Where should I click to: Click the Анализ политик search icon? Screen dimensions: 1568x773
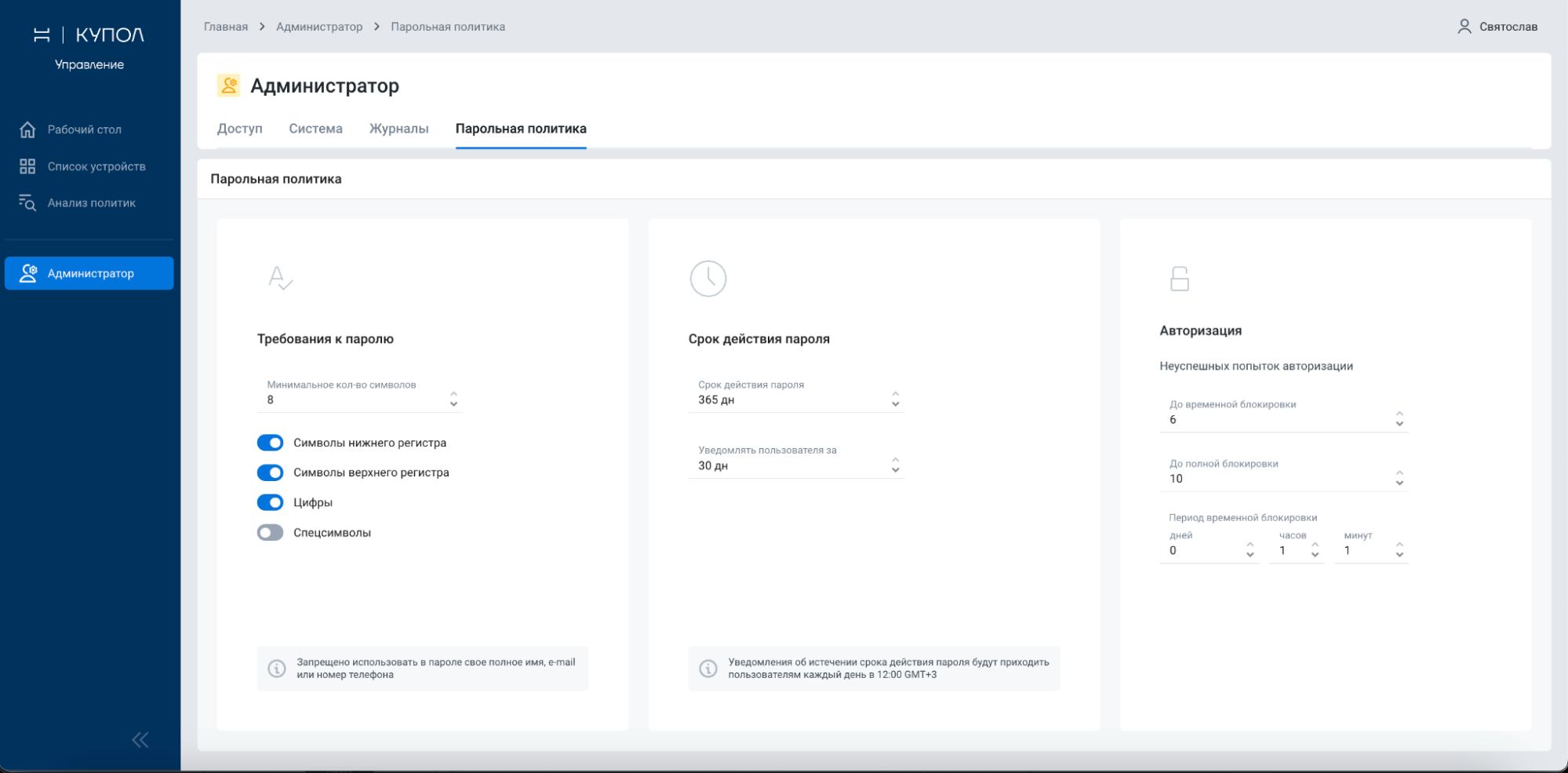27,203
